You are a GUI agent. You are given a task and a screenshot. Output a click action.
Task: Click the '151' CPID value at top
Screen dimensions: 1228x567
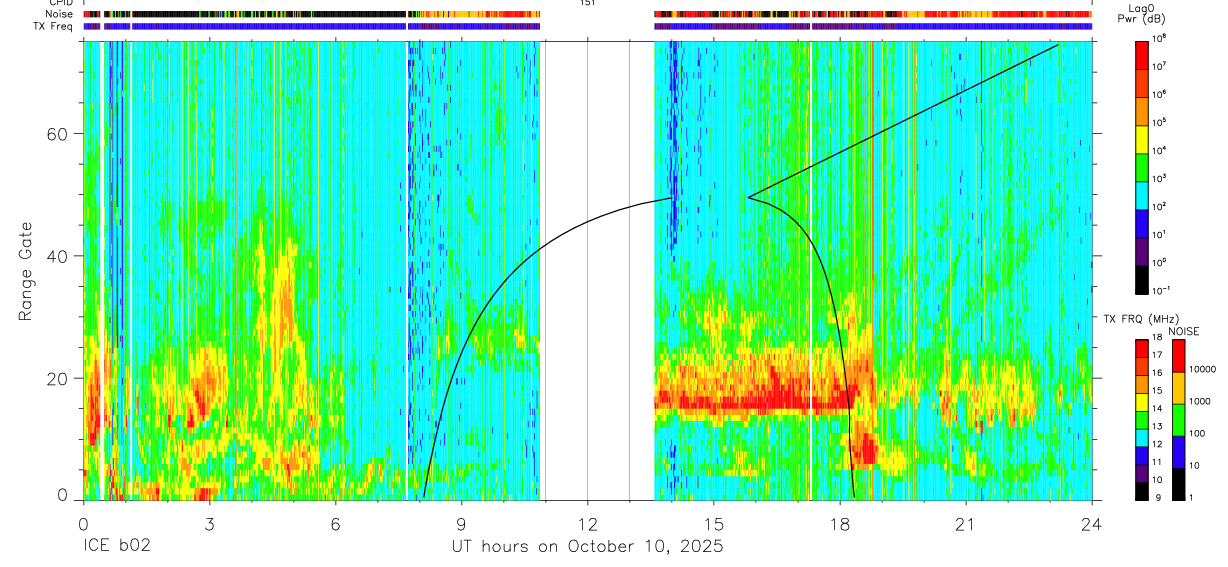point(588,4)
